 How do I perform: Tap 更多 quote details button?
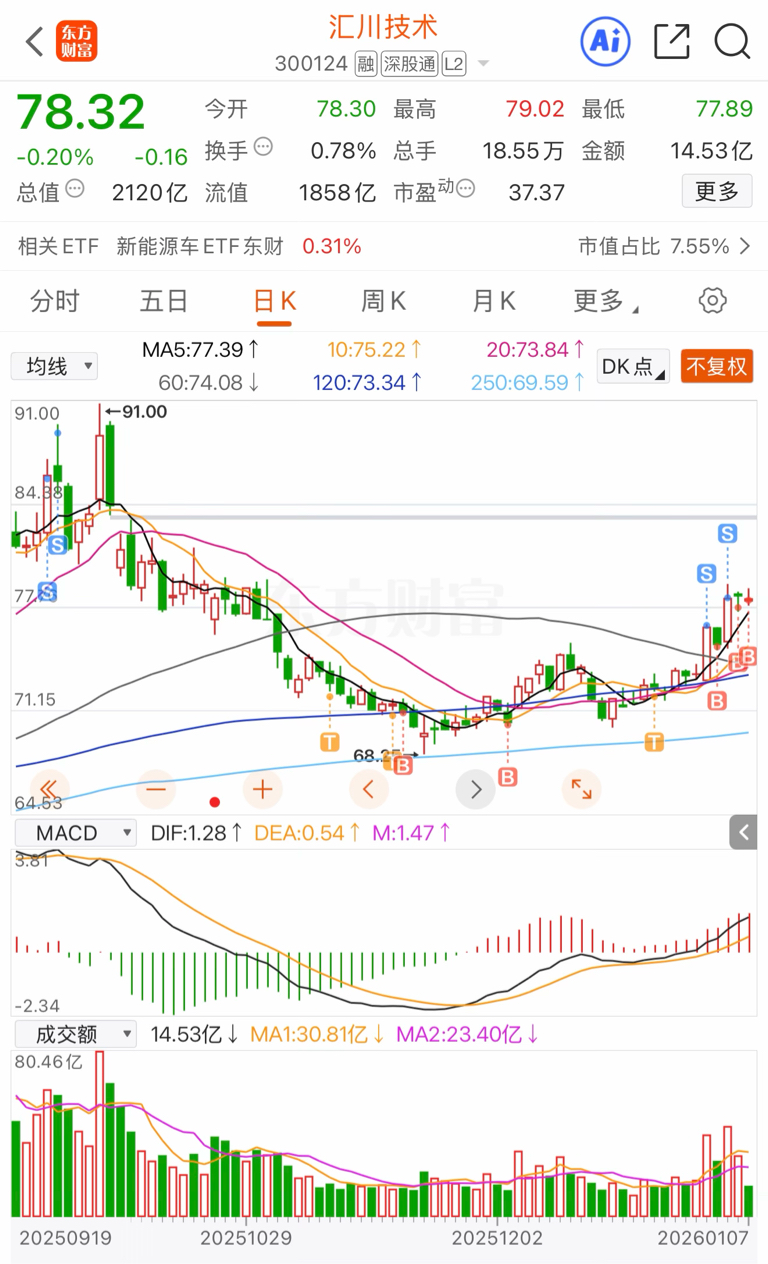tap(717, 191)
